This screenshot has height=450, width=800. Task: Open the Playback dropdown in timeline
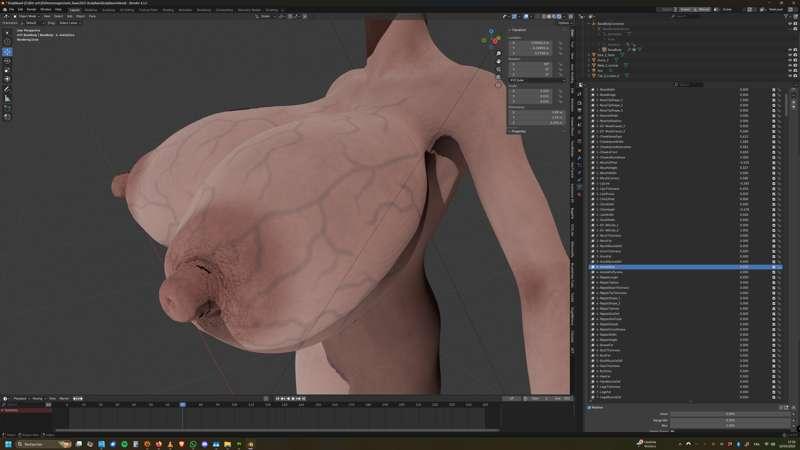(20, 398)
